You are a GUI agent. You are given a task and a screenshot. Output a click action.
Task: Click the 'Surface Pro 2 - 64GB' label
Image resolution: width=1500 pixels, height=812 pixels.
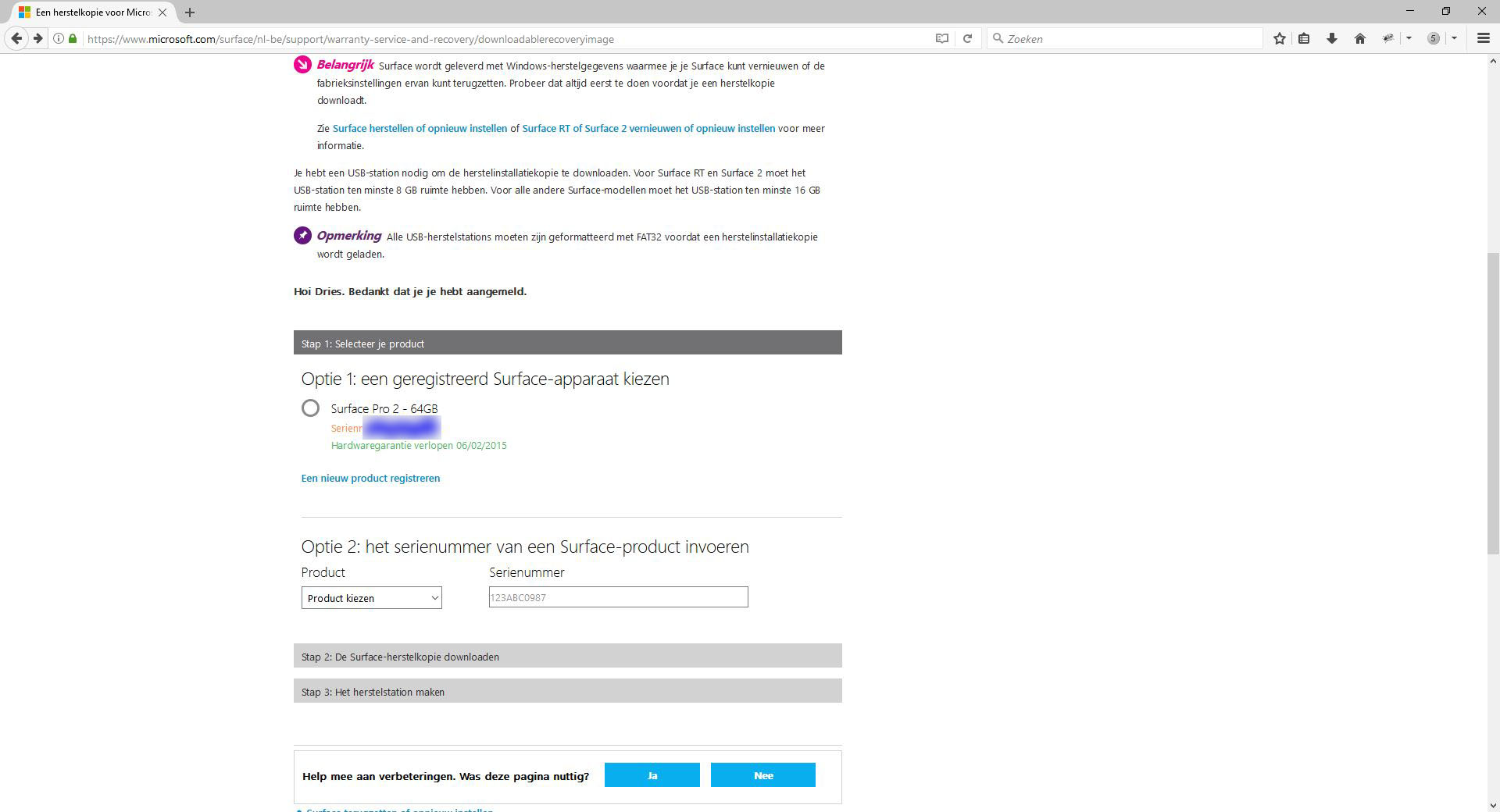(384, 408)
